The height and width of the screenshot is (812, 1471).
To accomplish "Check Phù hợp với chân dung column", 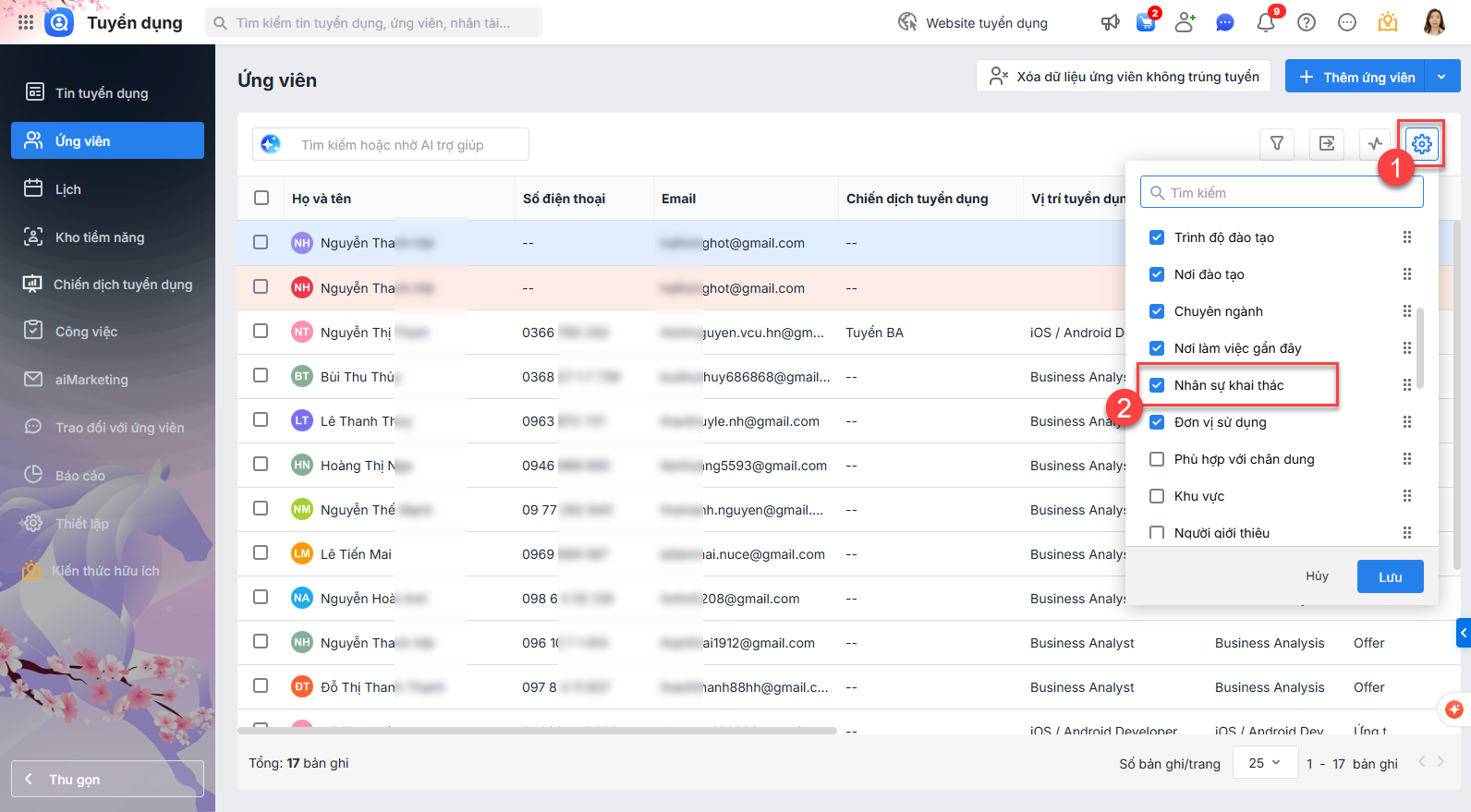I will click(x=1157, y=459).
